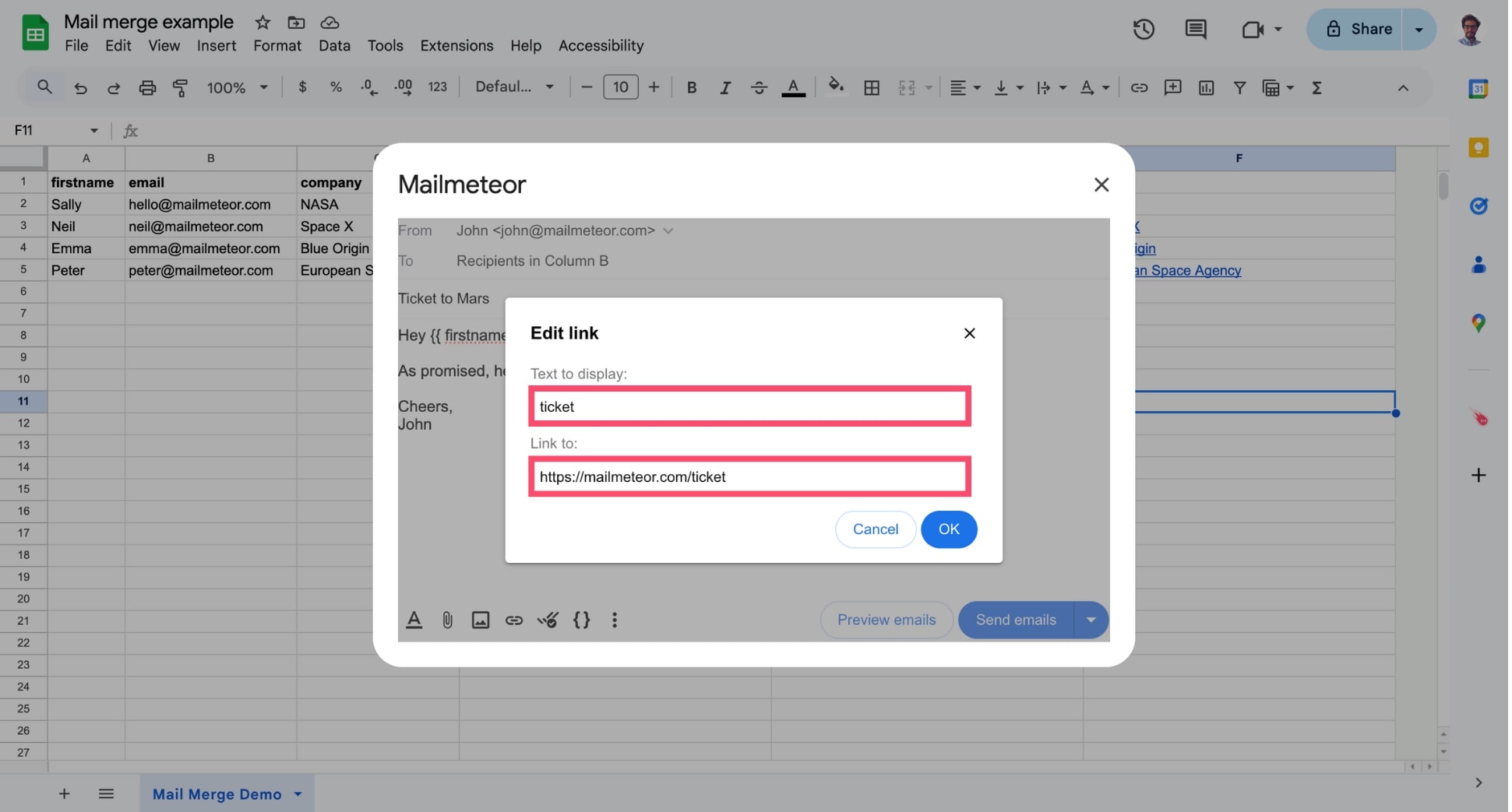Insert link icon in Sheets toolbar

point(1139,88)
